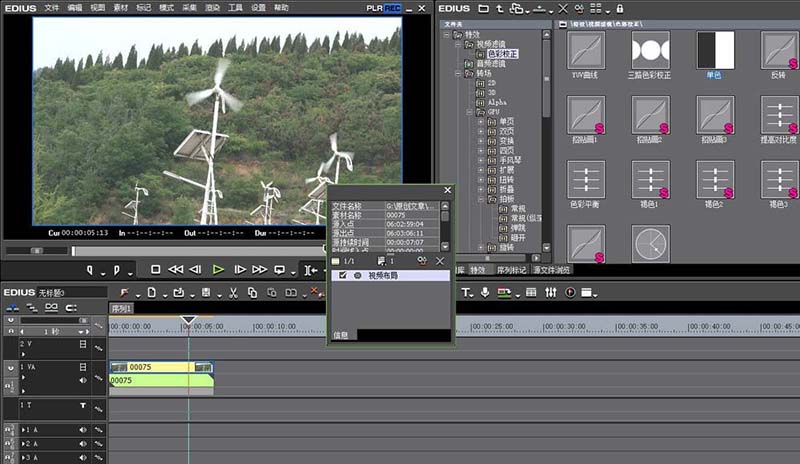800x464 pixels.
Task: Select the 序列1 sequence tab
Action: coord(121,308)
